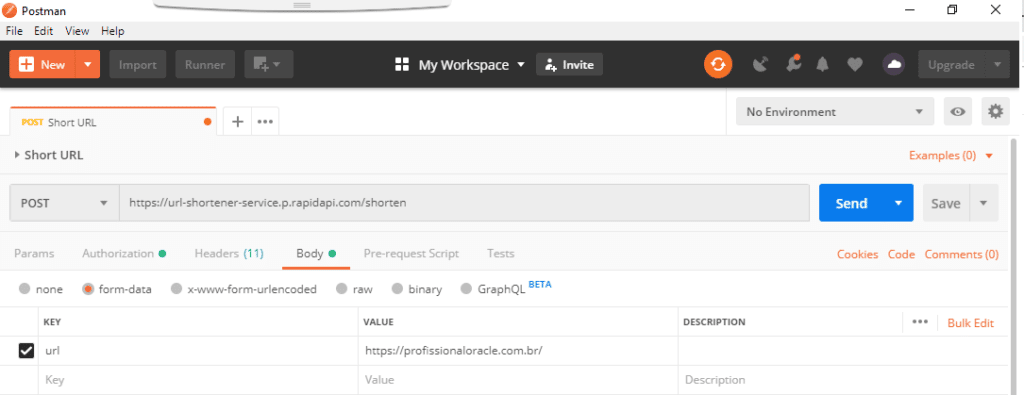The image size is (1024, 395).
Task: Click the Runner button
Action: (205, 65)
